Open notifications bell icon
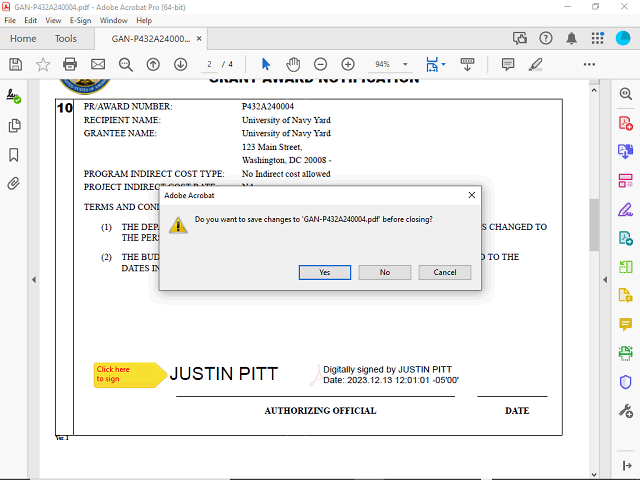640x480 pixels. [571, 38]
